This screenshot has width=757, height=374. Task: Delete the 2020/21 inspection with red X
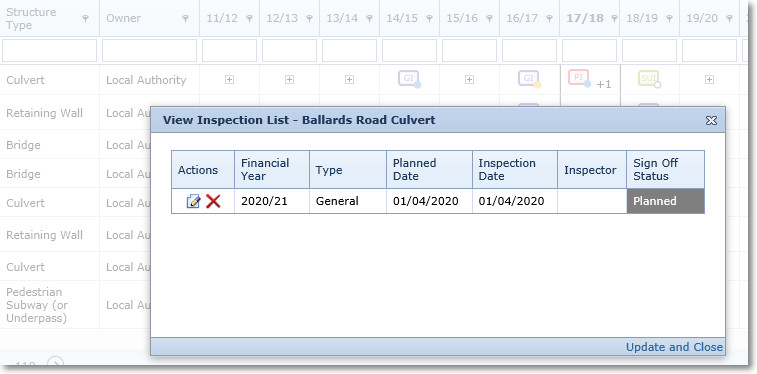coord(213,201)
